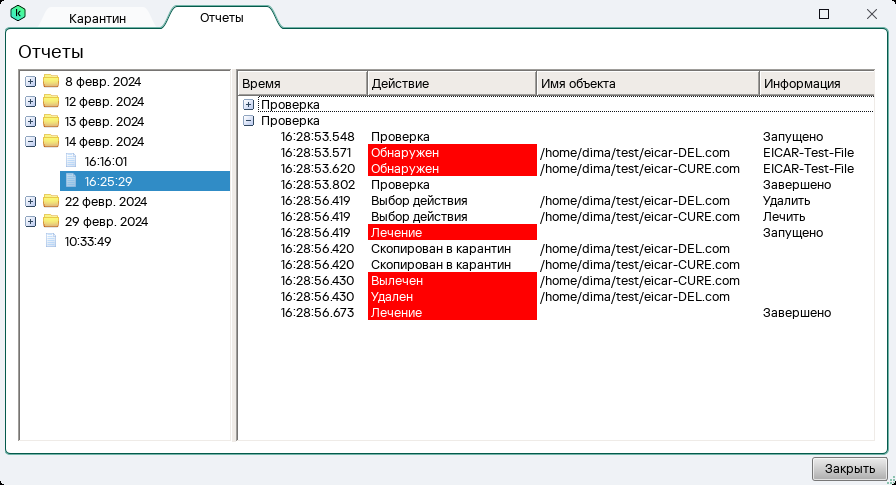The width and height of the screenshot is (896, 485).
Task: Select the Отчеты tab
Action: (221, 18)
